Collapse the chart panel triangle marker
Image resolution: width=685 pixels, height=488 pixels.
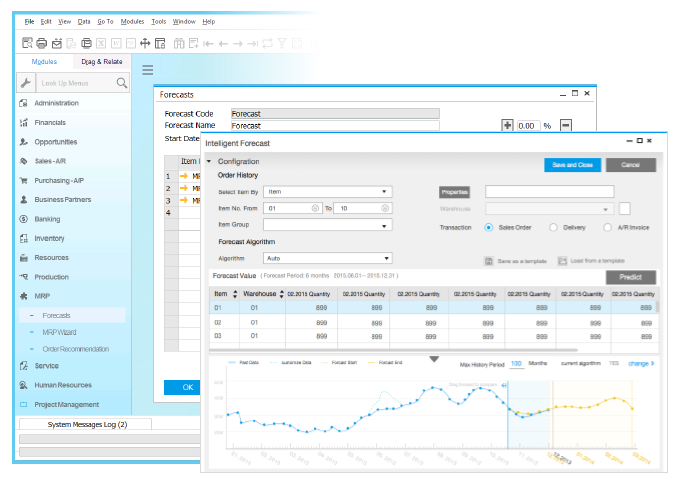click(434, 359)
